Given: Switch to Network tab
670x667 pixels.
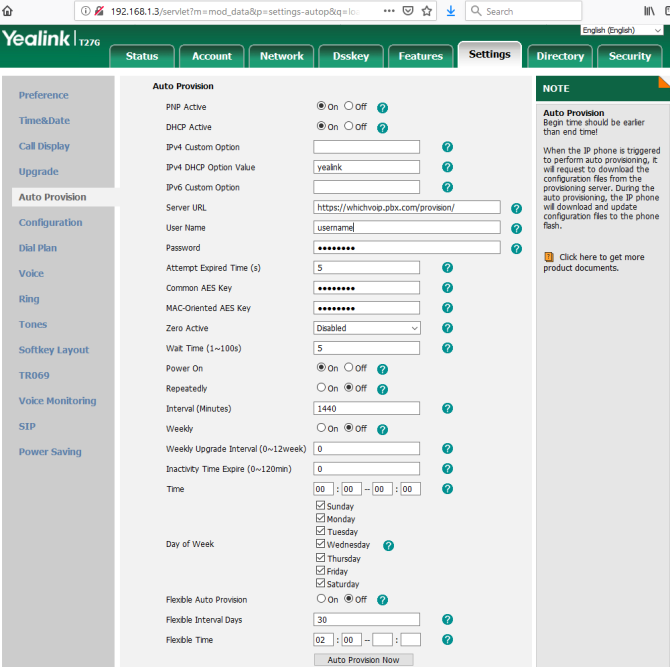Looking at the screenshot, I should pyautogui.click(x=282, y=56).
